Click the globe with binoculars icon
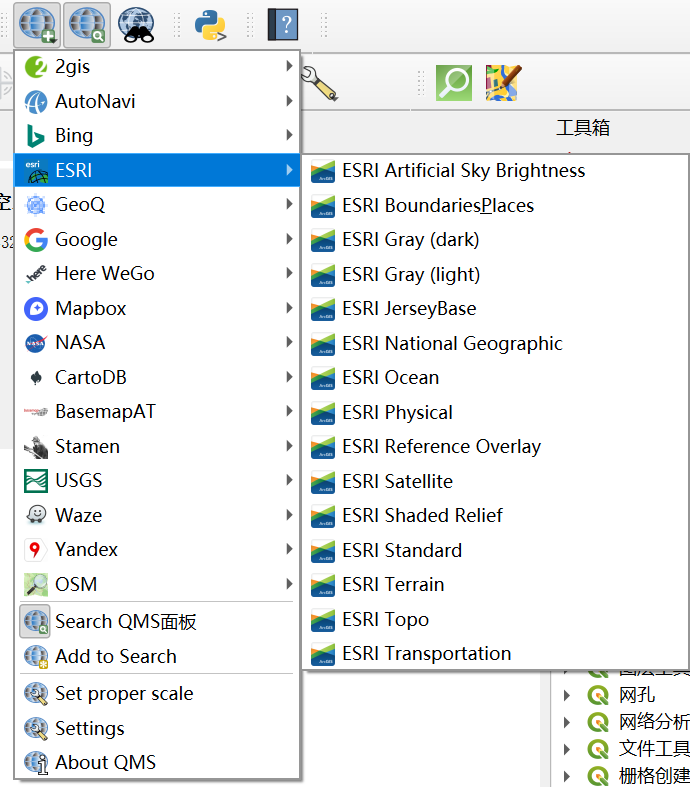The height and width of the screenshot is (787, 690). (x=136, y=25)
